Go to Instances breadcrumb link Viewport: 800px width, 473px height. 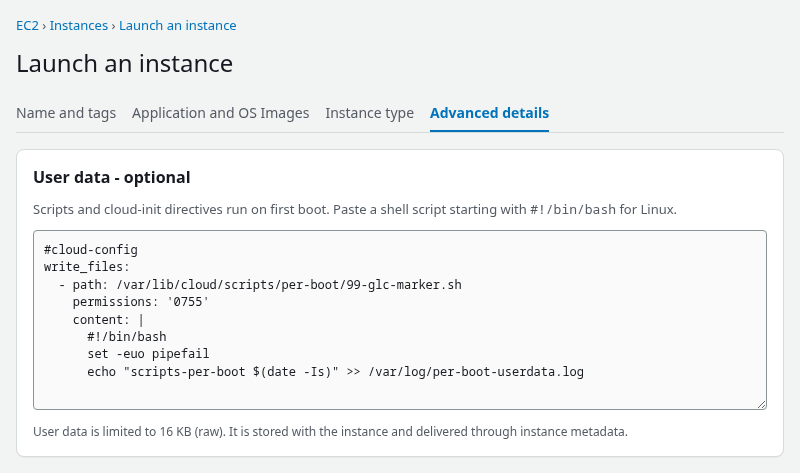coord(79,26)
